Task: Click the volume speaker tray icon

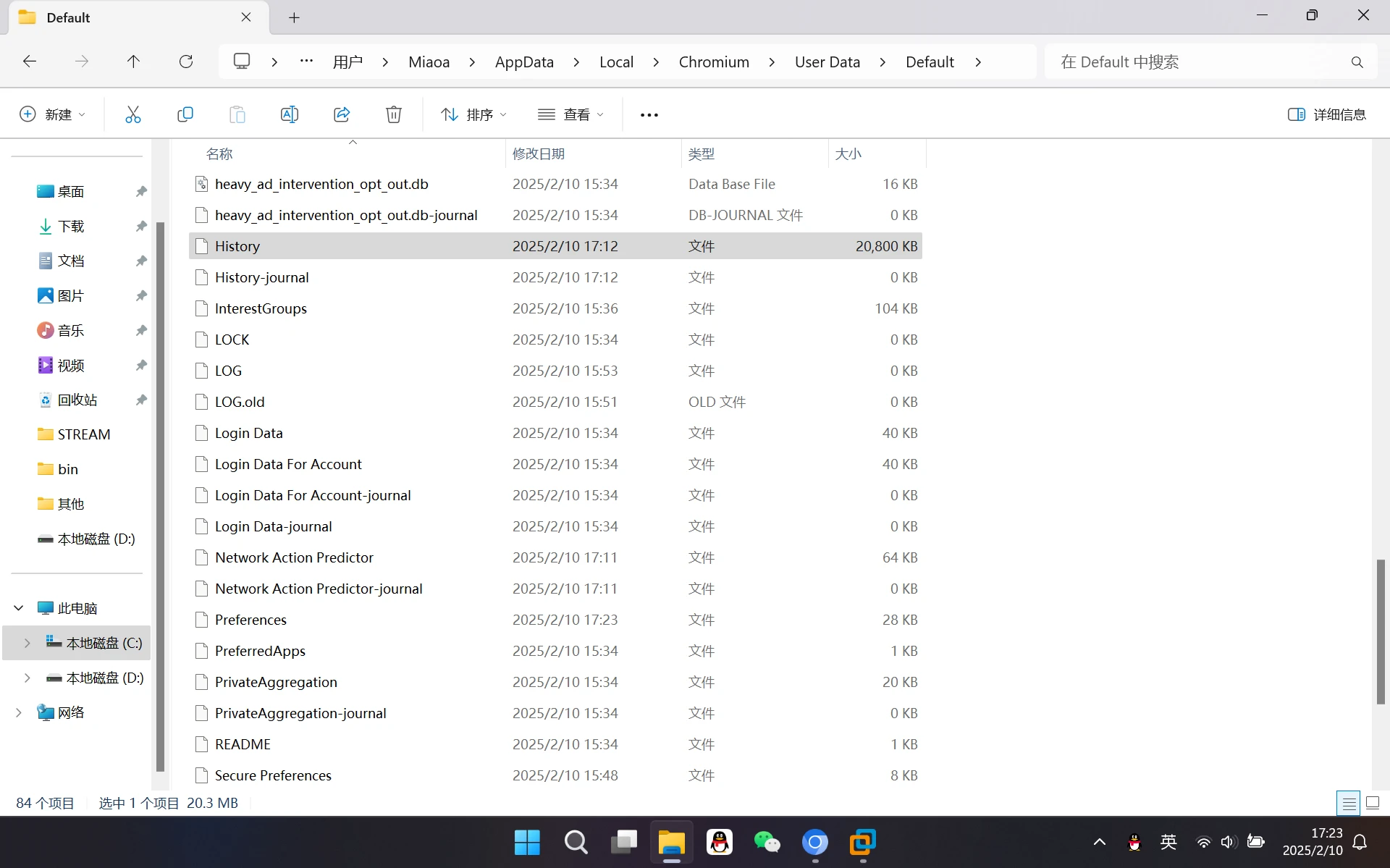Action: pos(1229,842)
